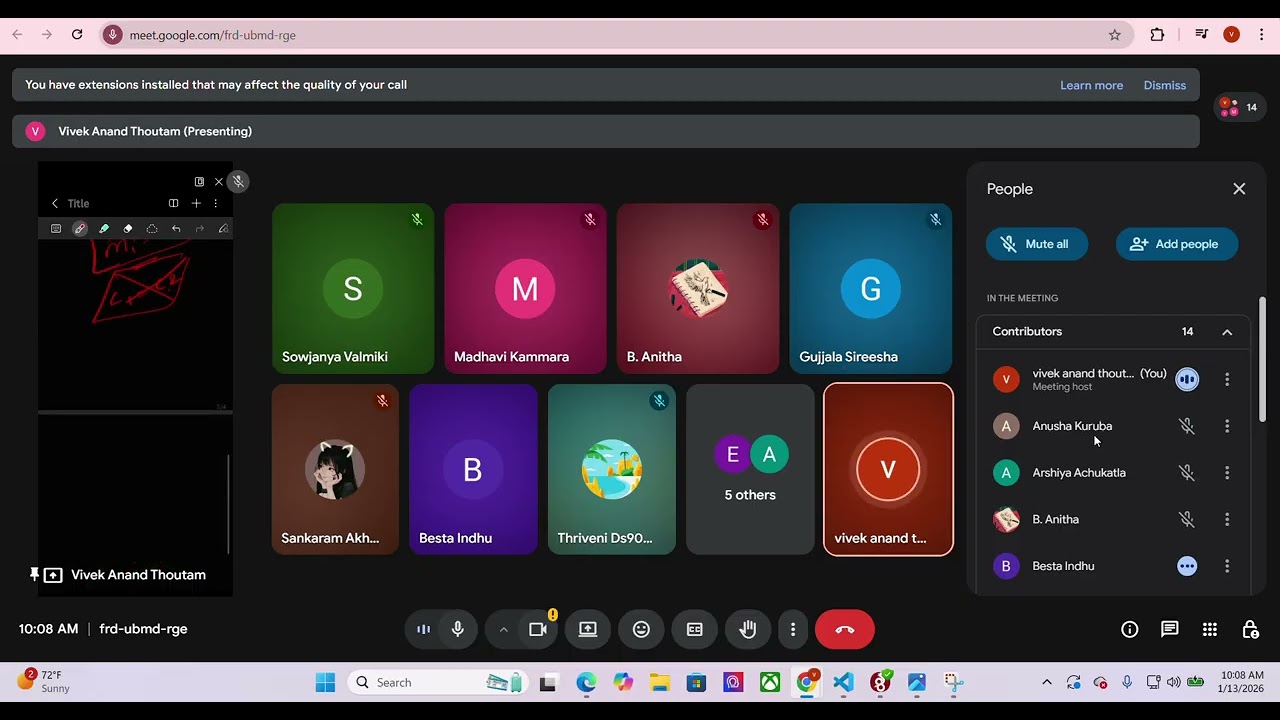Leave the call with the red hang-up button

pos(845,629)
